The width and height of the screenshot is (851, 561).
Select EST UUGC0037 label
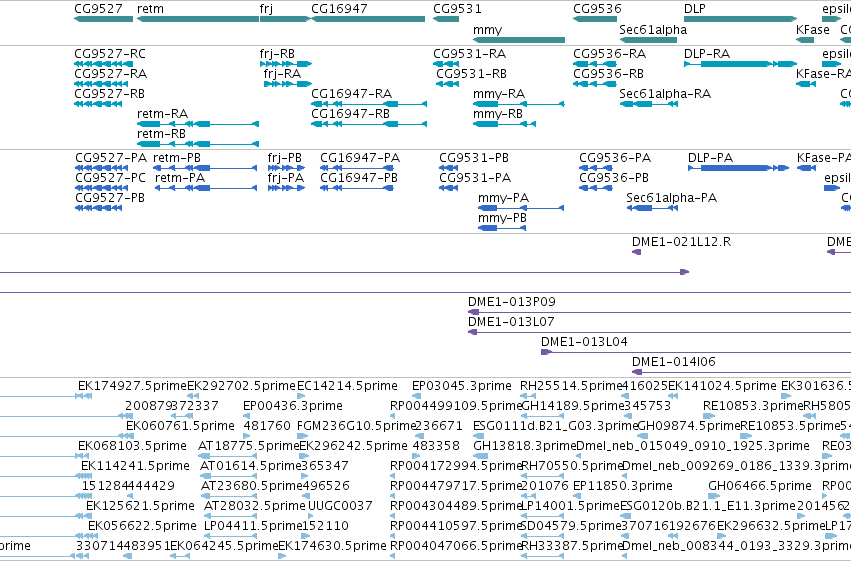(340, 507)
